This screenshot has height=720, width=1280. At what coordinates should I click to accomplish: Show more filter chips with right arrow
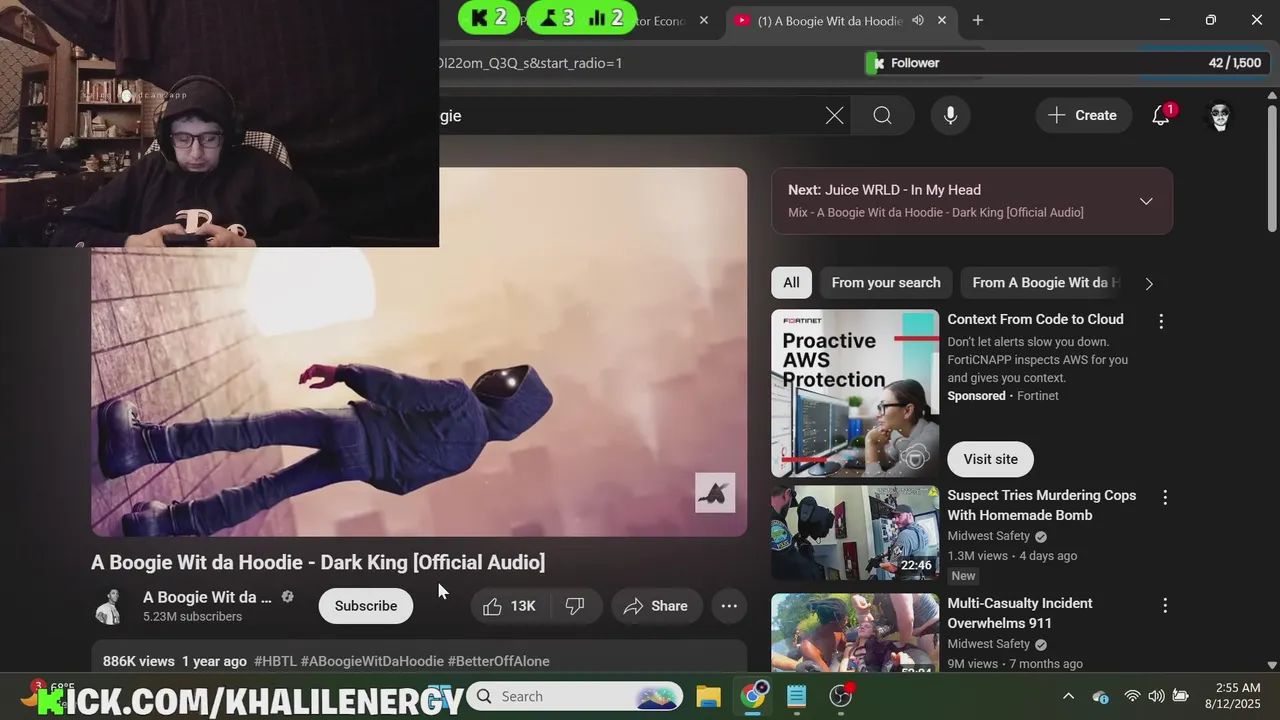click(1149, 284)
